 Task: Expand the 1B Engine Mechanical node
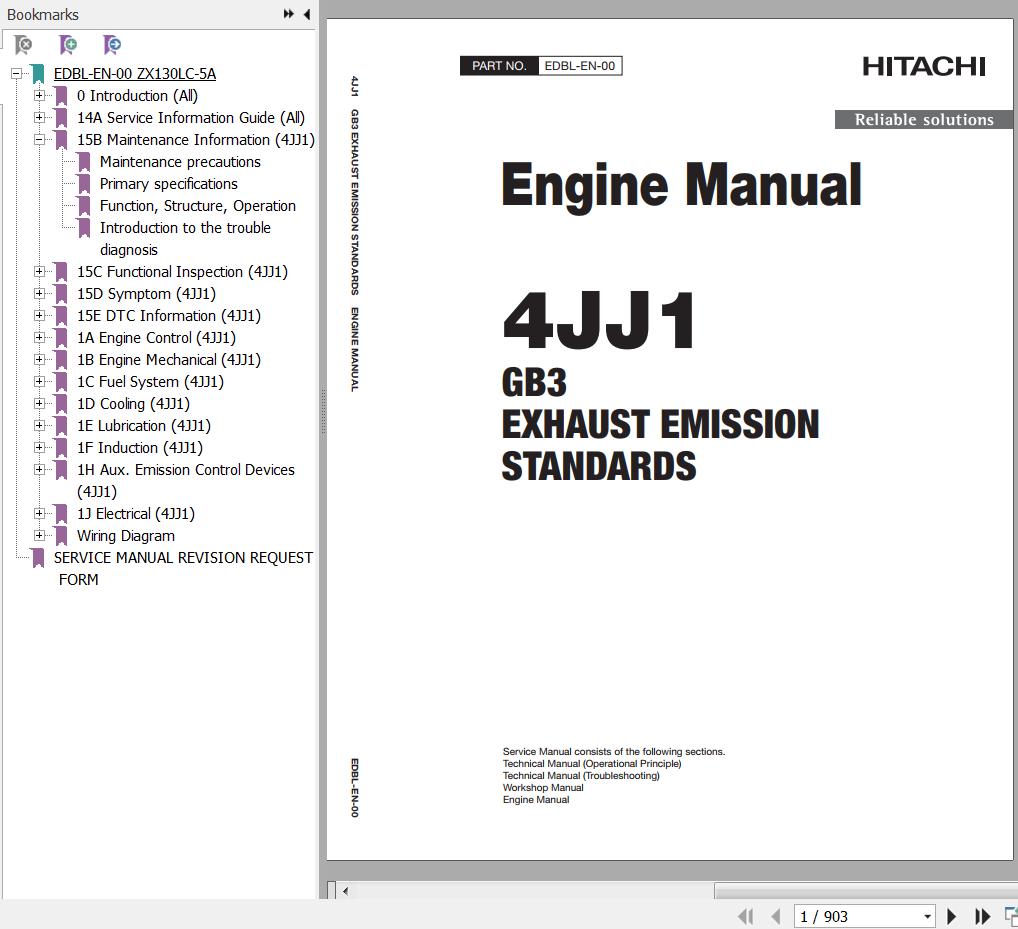40,360
